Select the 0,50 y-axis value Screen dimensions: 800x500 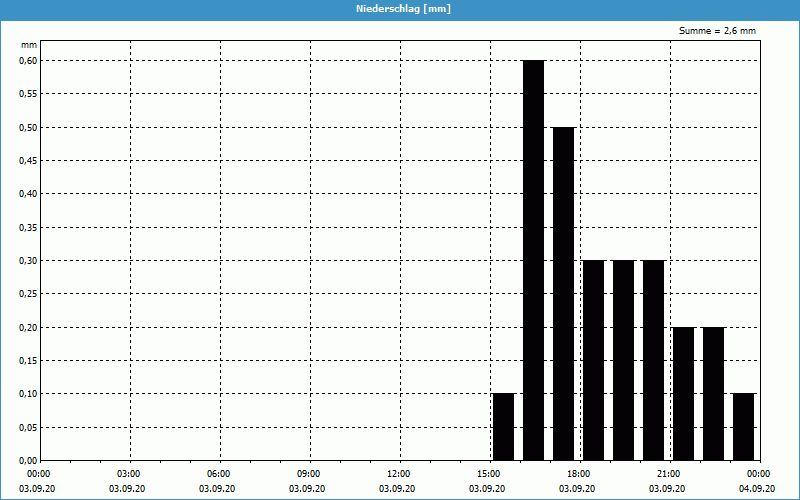coord(28,128)
